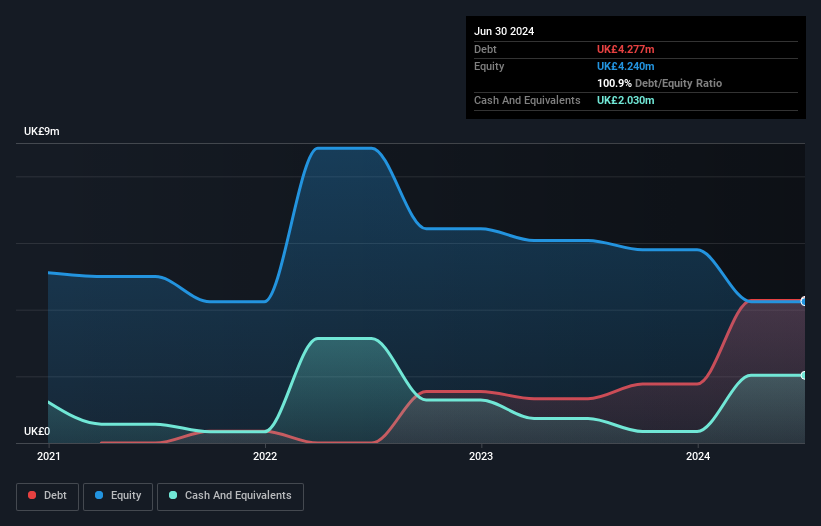
Task: Click the teal Cash legend dot
Action: click(173, 495)
